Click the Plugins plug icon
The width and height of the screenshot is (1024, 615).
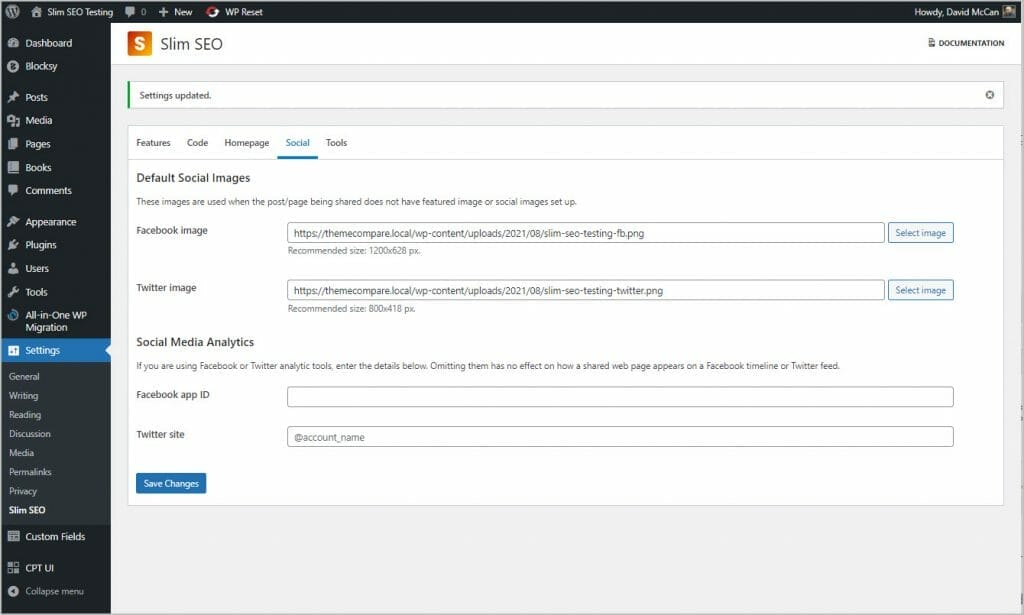point(13,245)
